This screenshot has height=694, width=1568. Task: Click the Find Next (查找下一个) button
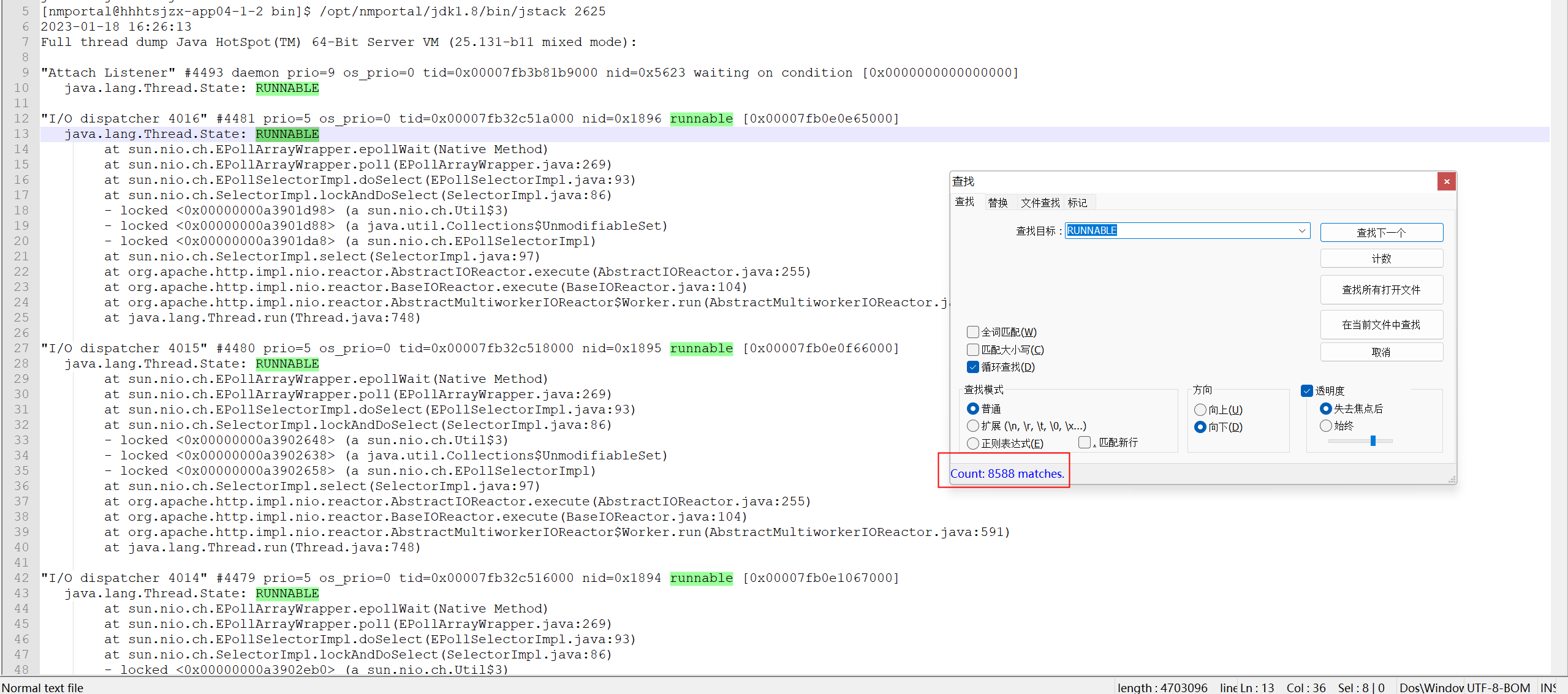(x=1381, y=232)
